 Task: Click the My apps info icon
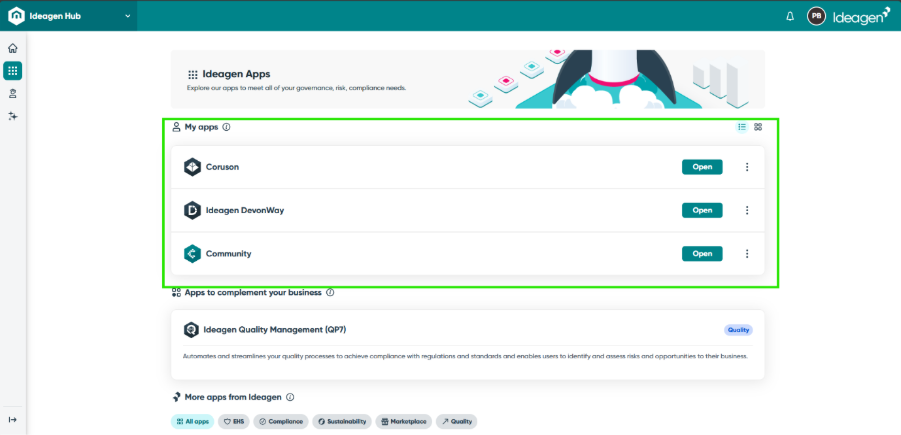coord(226,127)
